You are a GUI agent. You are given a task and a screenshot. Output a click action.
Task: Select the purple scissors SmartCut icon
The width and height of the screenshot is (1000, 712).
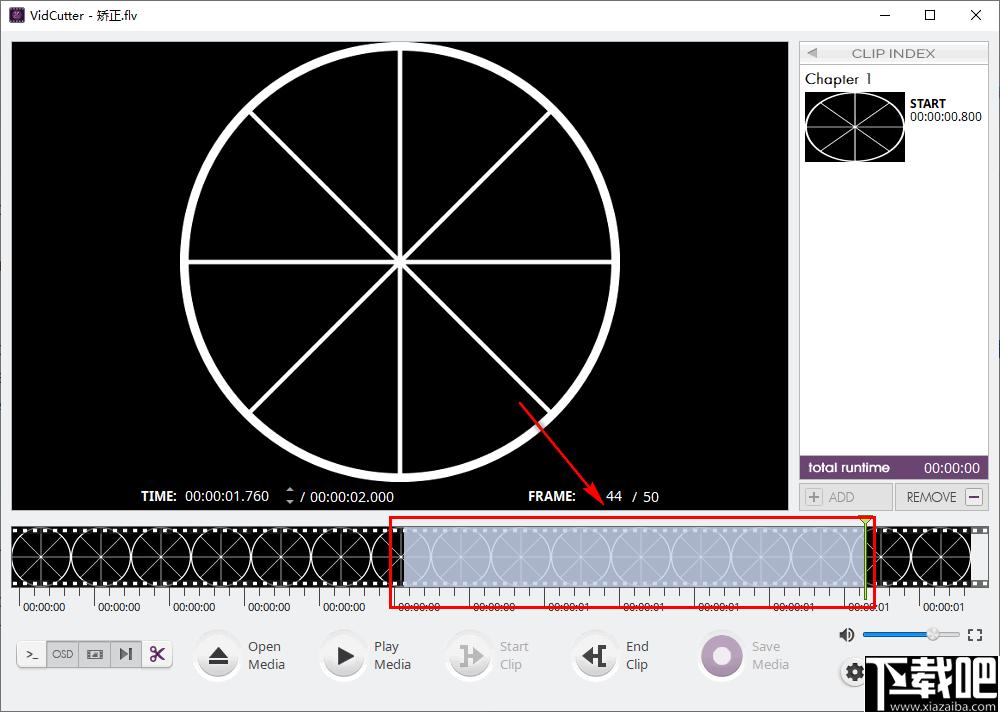[x=157, y=654]
